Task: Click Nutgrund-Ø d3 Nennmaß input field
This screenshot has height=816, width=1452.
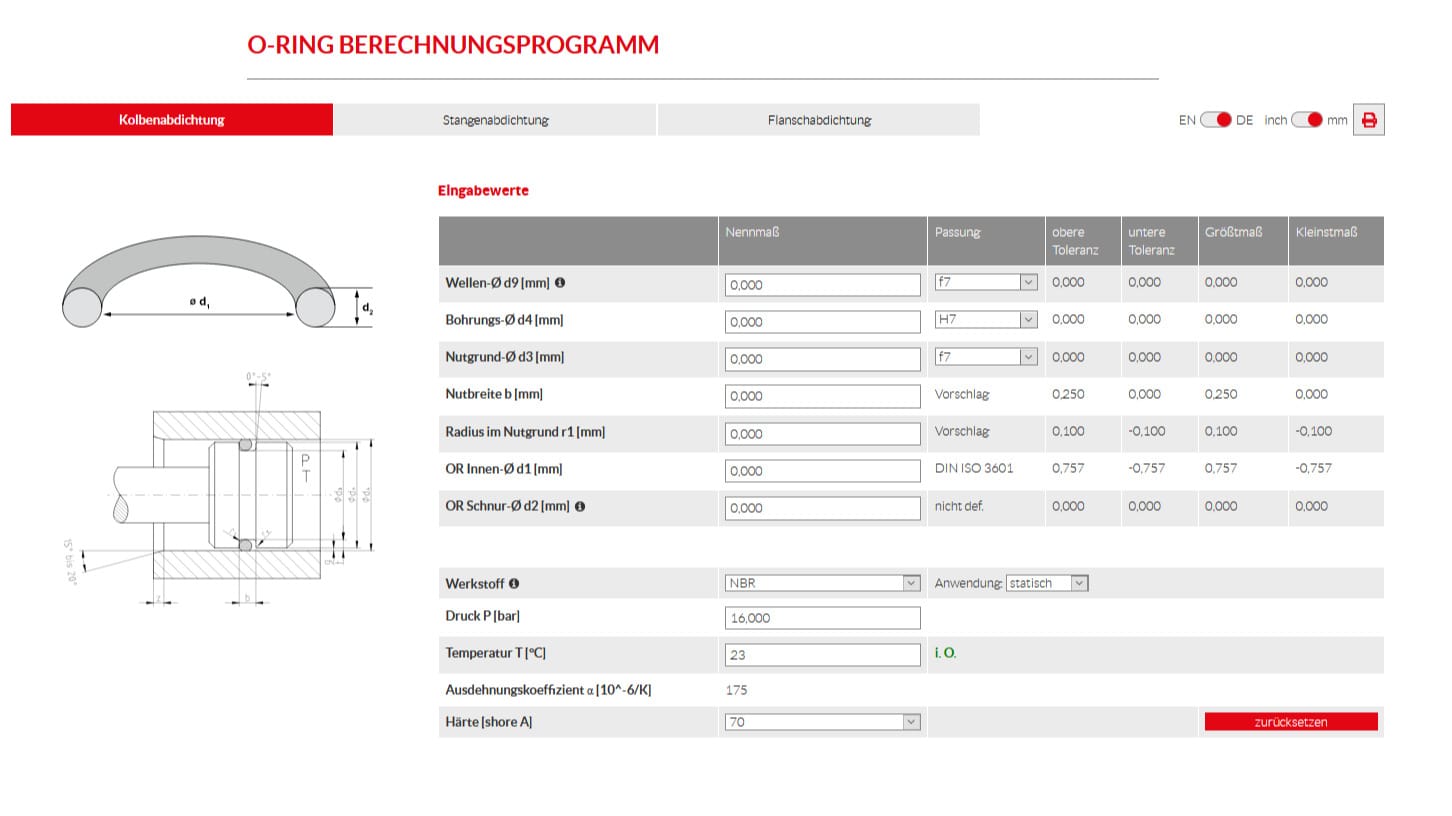Action: (822, 359)
